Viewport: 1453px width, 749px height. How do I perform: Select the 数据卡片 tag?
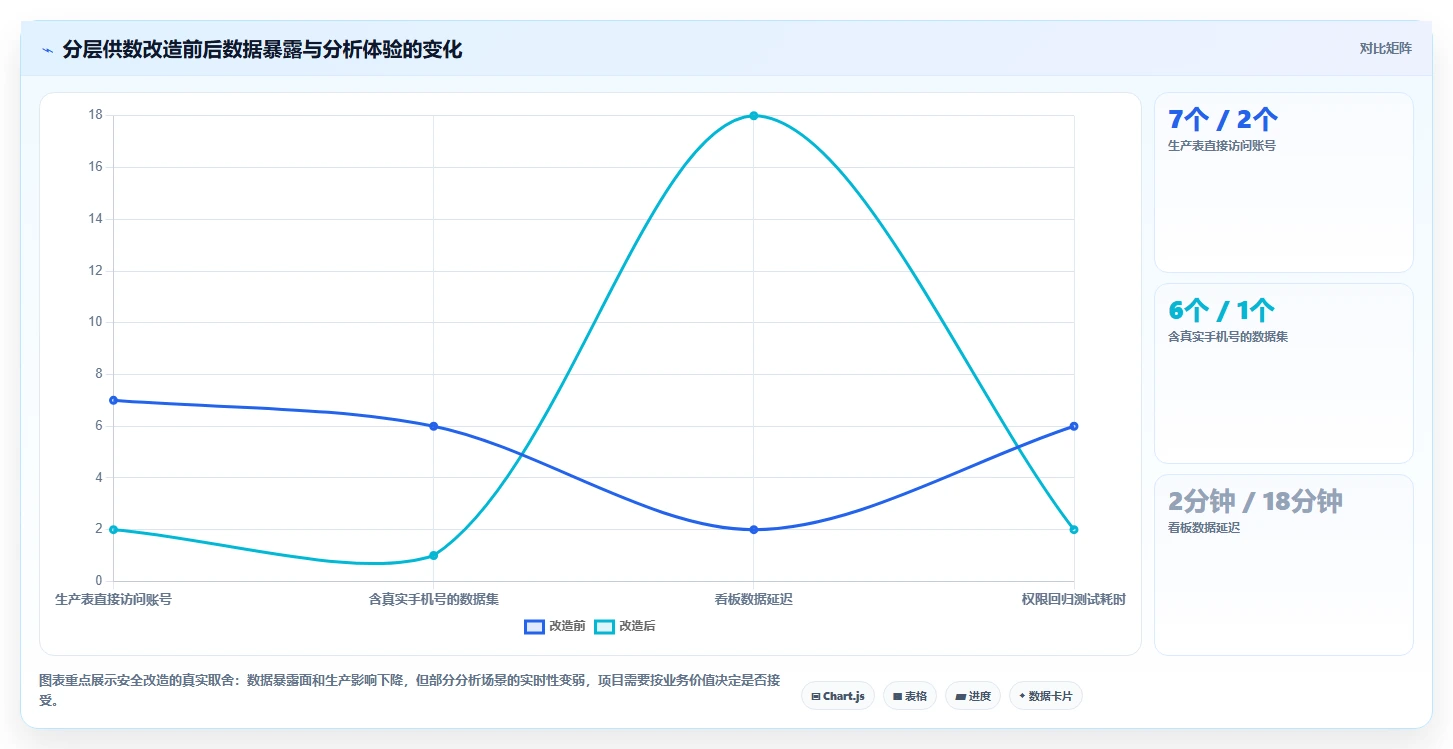pos(1046,696)
